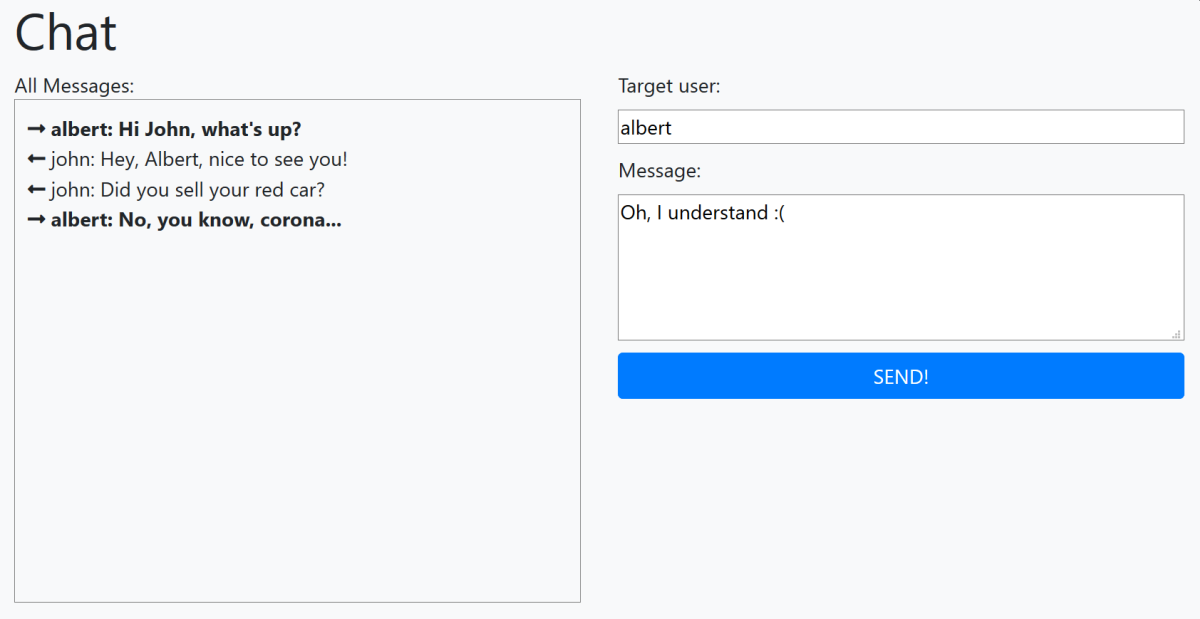Click the Message text area
This screenshot has width=1200, height=619.
900,270
